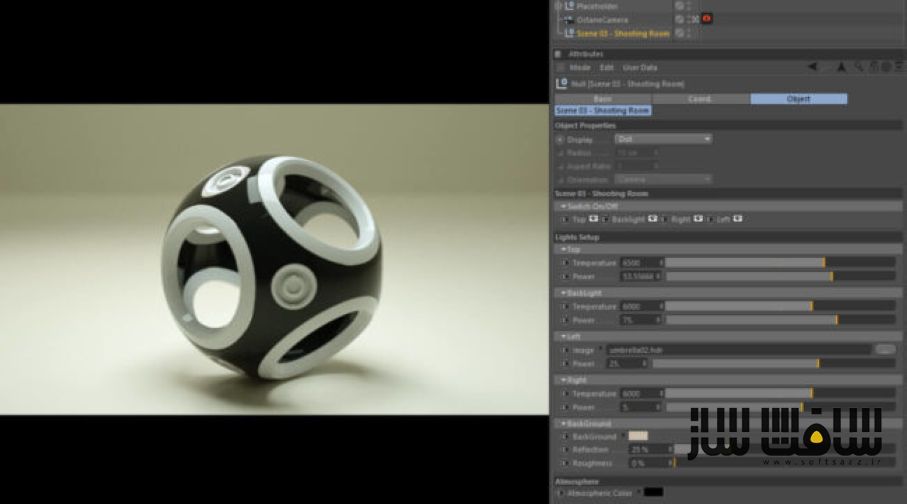Toggle the Left light switch checkbox

click(x=738, y=219)
